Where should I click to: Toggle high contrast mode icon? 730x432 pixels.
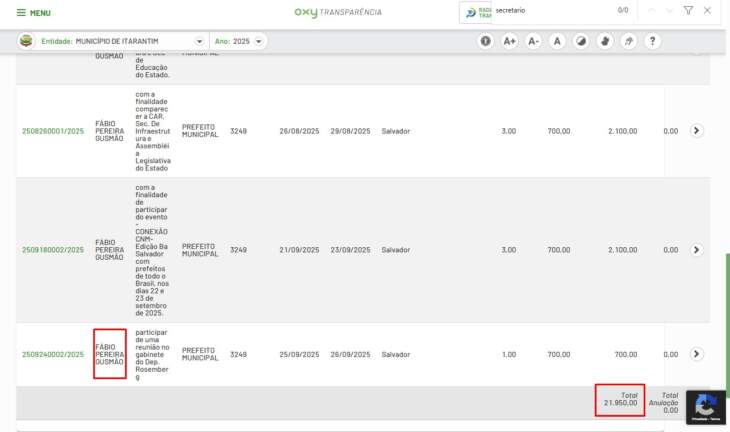581,41
